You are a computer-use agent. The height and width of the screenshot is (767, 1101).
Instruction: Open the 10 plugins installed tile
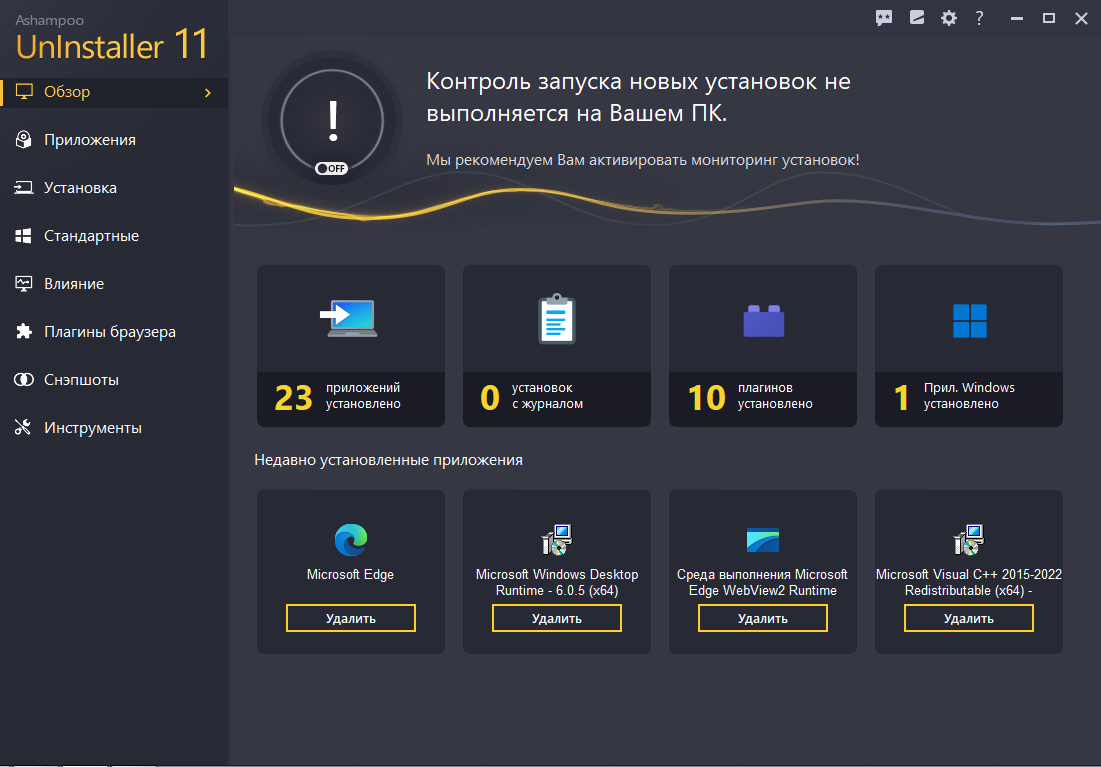tap(763, 346)
